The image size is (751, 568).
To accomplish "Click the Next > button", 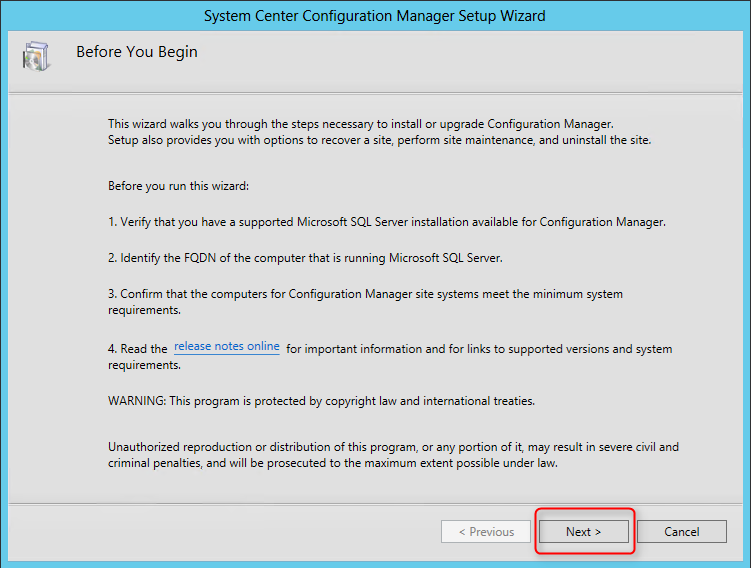I will click(583, 532).
